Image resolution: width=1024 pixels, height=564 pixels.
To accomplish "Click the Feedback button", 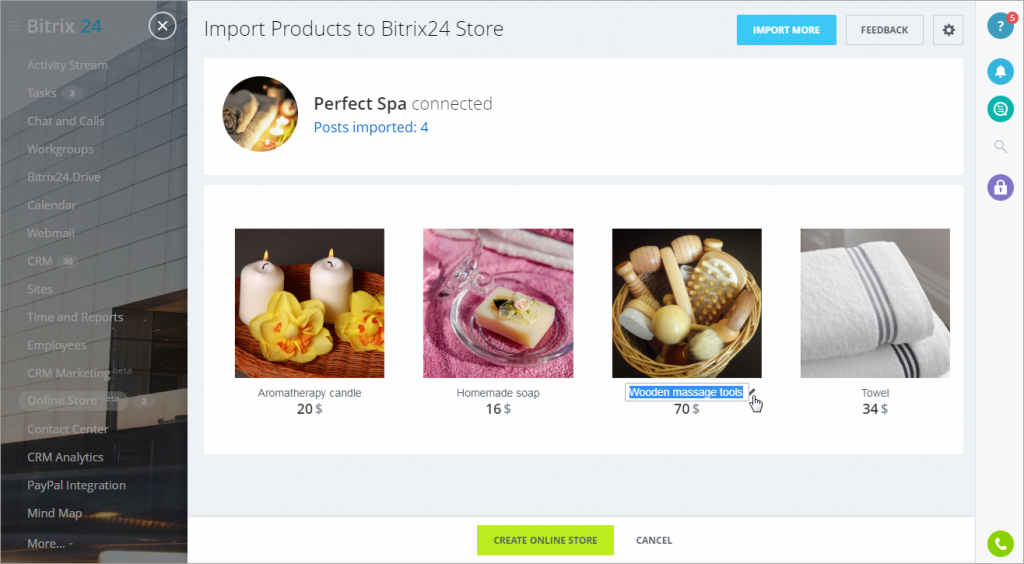I will click(x=884, y=30).
